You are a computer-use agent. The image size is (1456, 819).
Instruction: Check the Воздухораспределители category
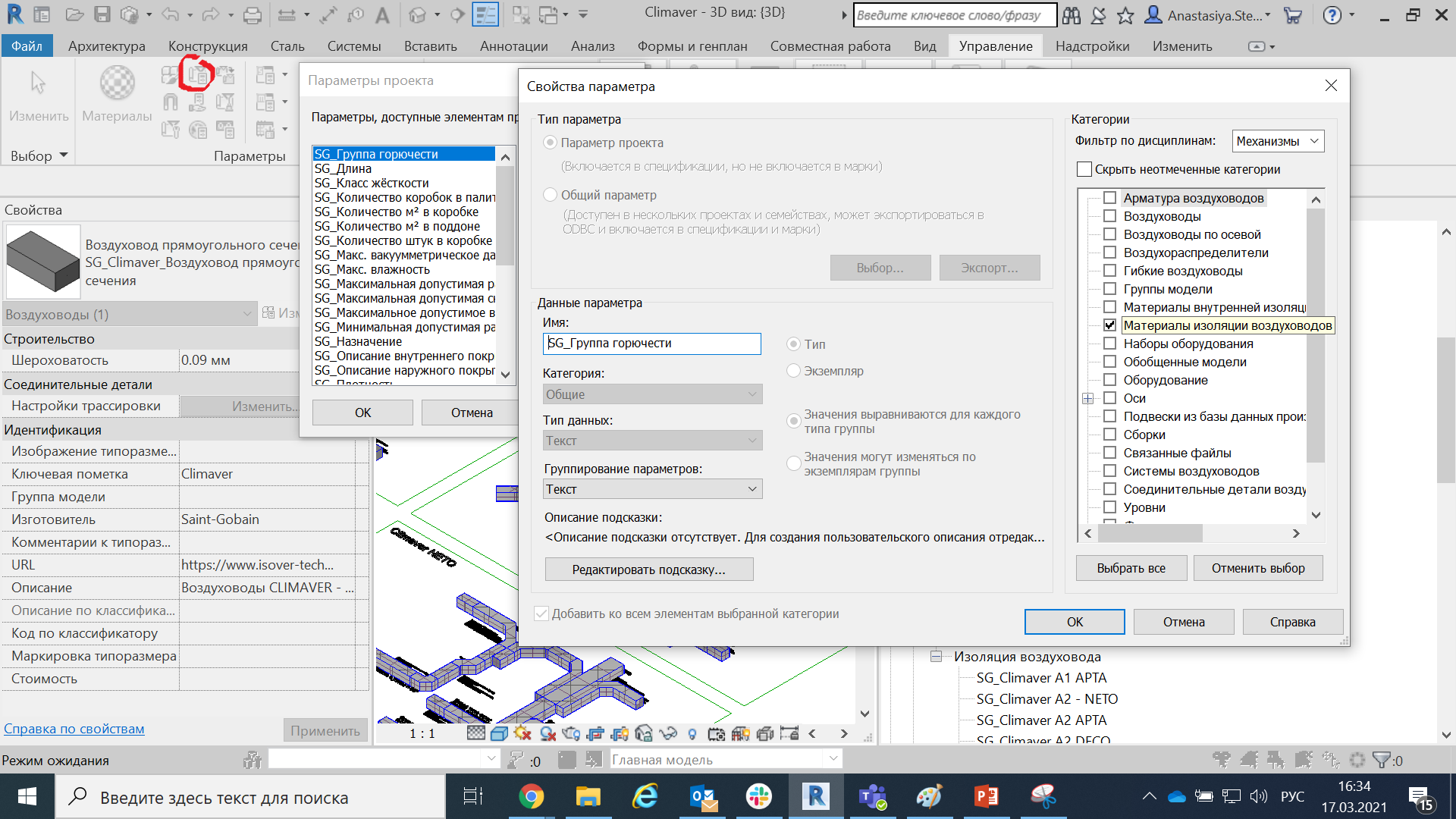1109,253
